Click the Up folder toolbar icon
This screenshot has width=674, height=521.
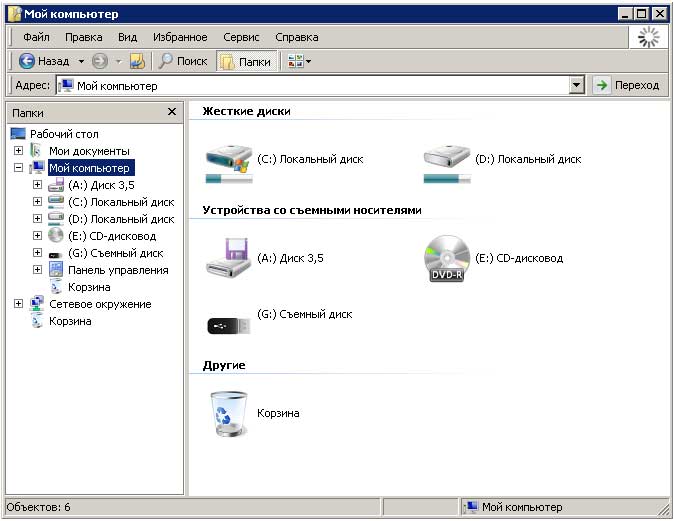pyautogui.click(x=137, y=61)
